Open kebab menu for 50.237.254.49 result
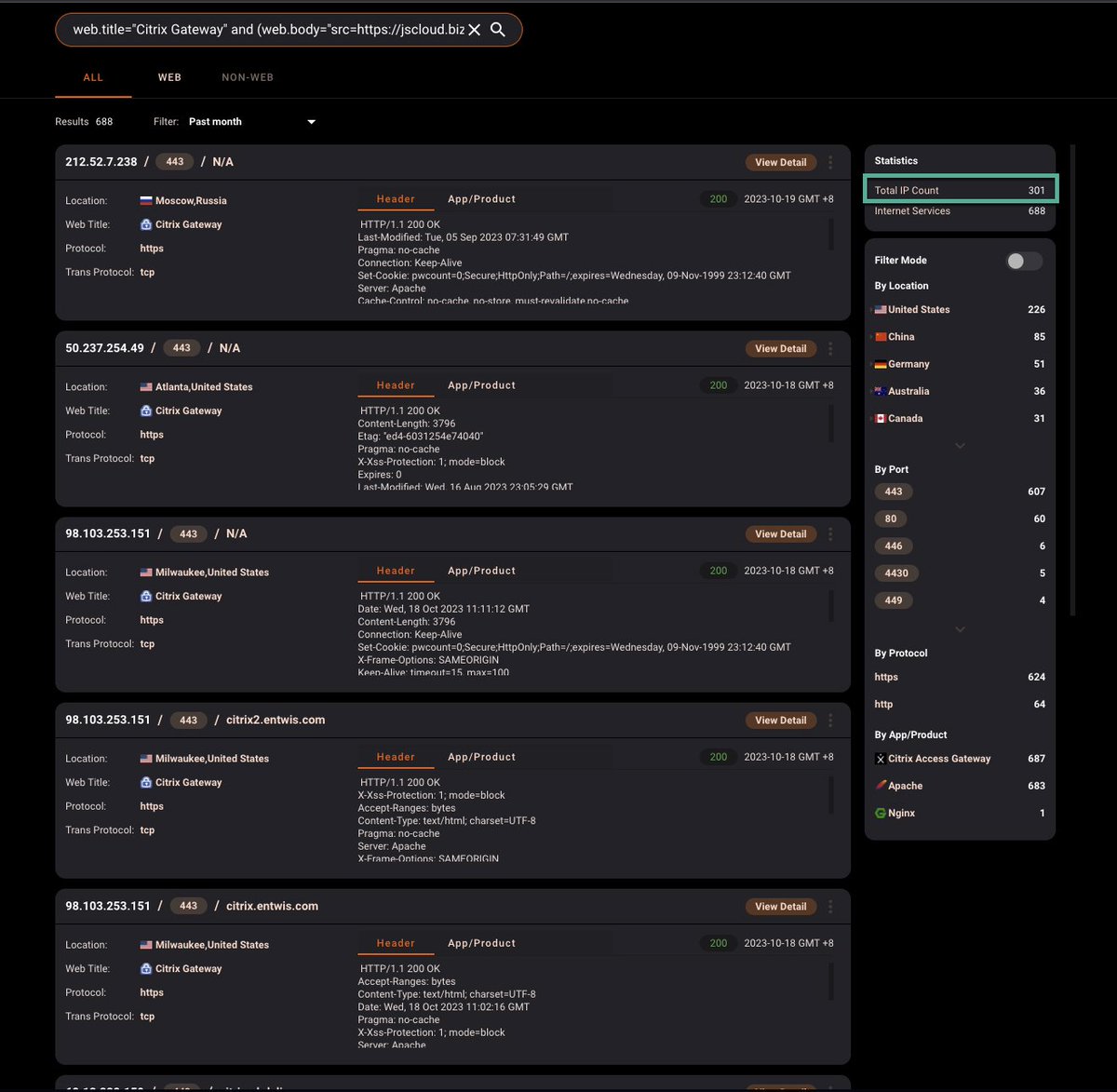This screenshot has height=1092, width=1117. pyautogui.click(x=830, y=348)
